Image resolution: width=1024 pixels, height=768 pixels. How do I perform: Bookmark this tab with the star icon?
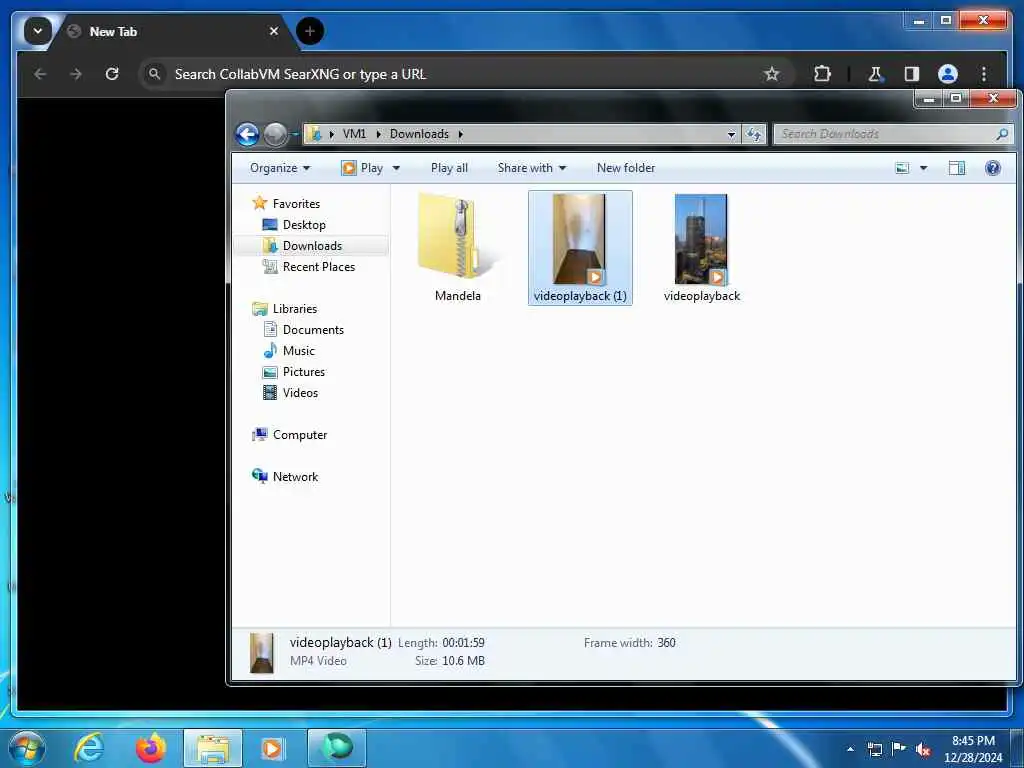tap(771, 74)
